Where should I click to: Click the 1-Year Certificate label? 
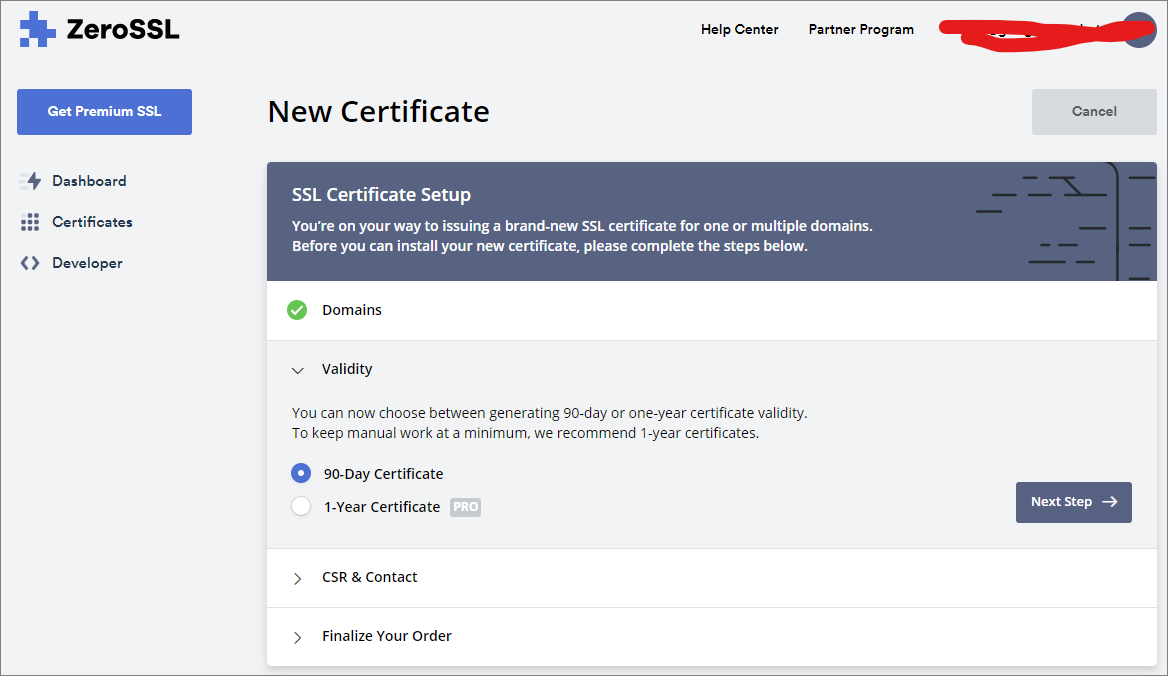[382, 507]
